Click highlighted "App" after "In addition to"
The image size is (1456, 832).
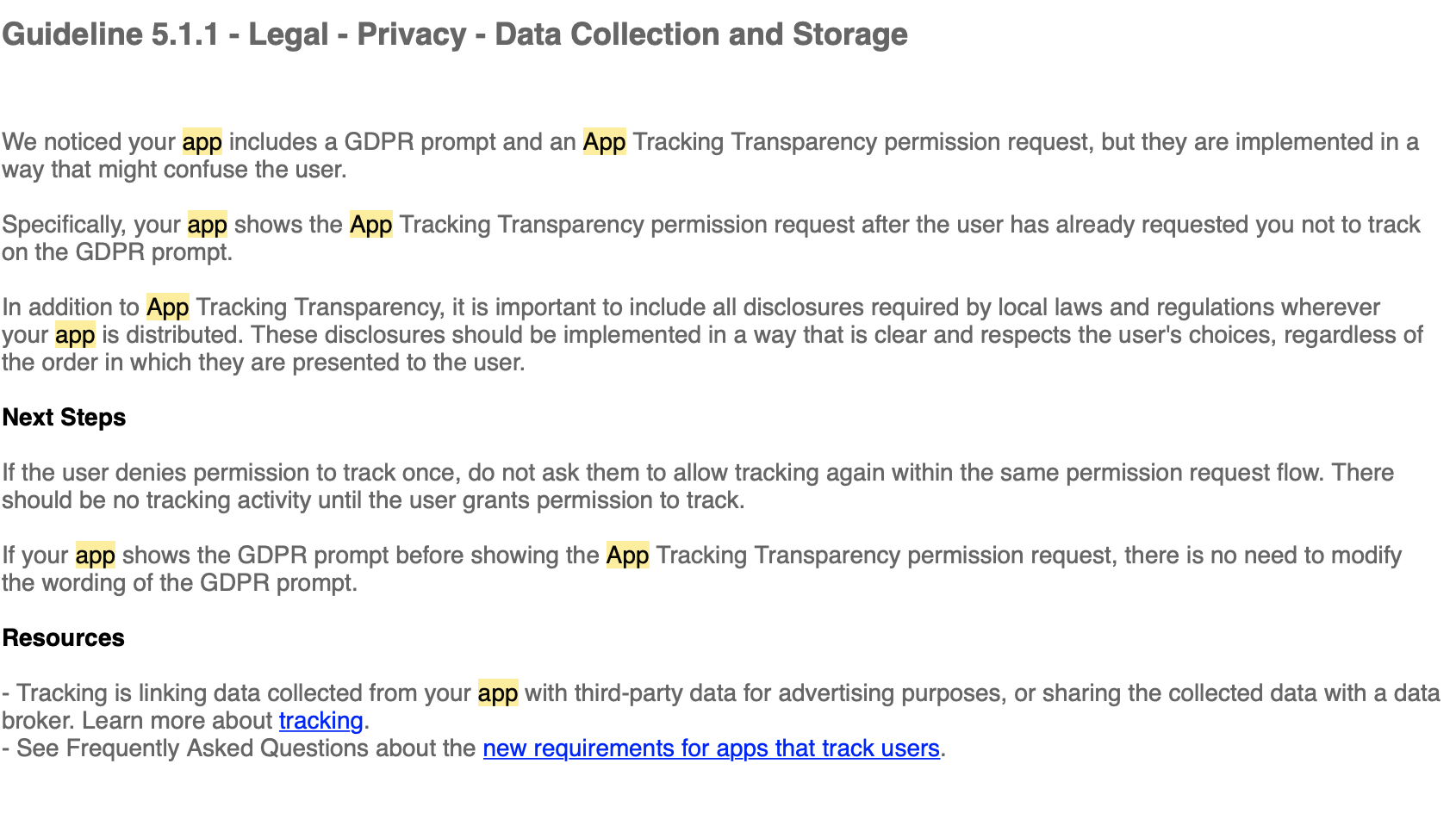(168, 307)
